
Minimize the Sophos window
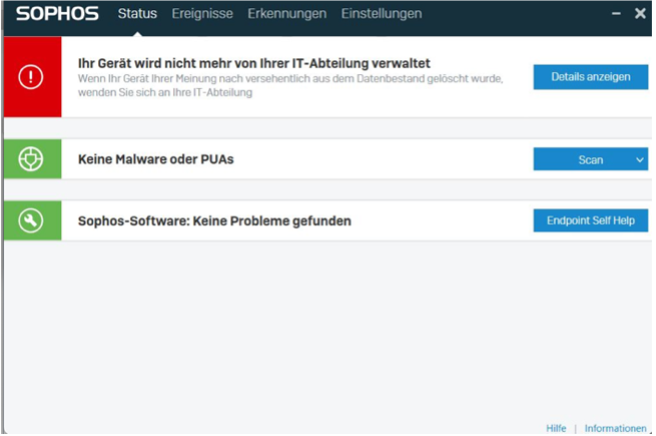616,13
